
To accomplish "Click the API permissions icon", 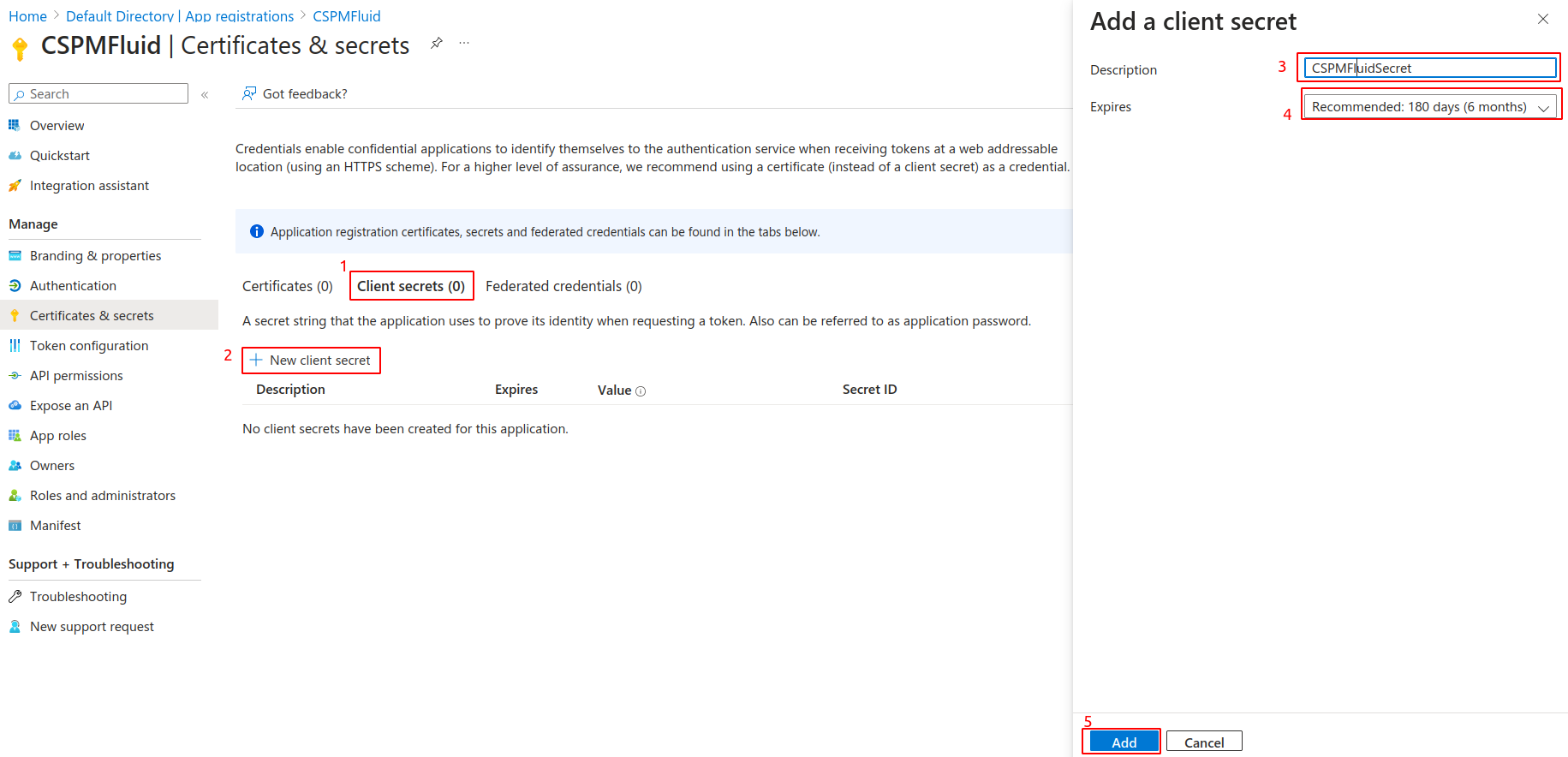I will pyautogui.click(x=15, y=375).
